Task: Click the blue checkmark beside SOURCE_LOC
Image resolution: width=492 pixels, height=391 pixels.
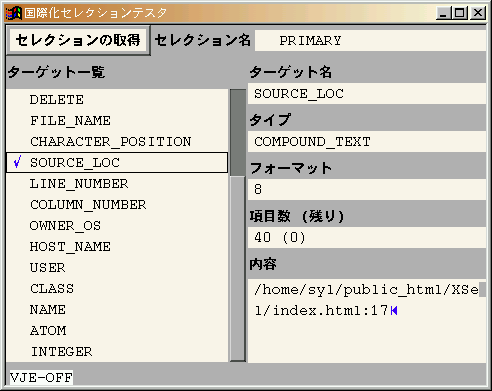Action: tap(18, 162)
